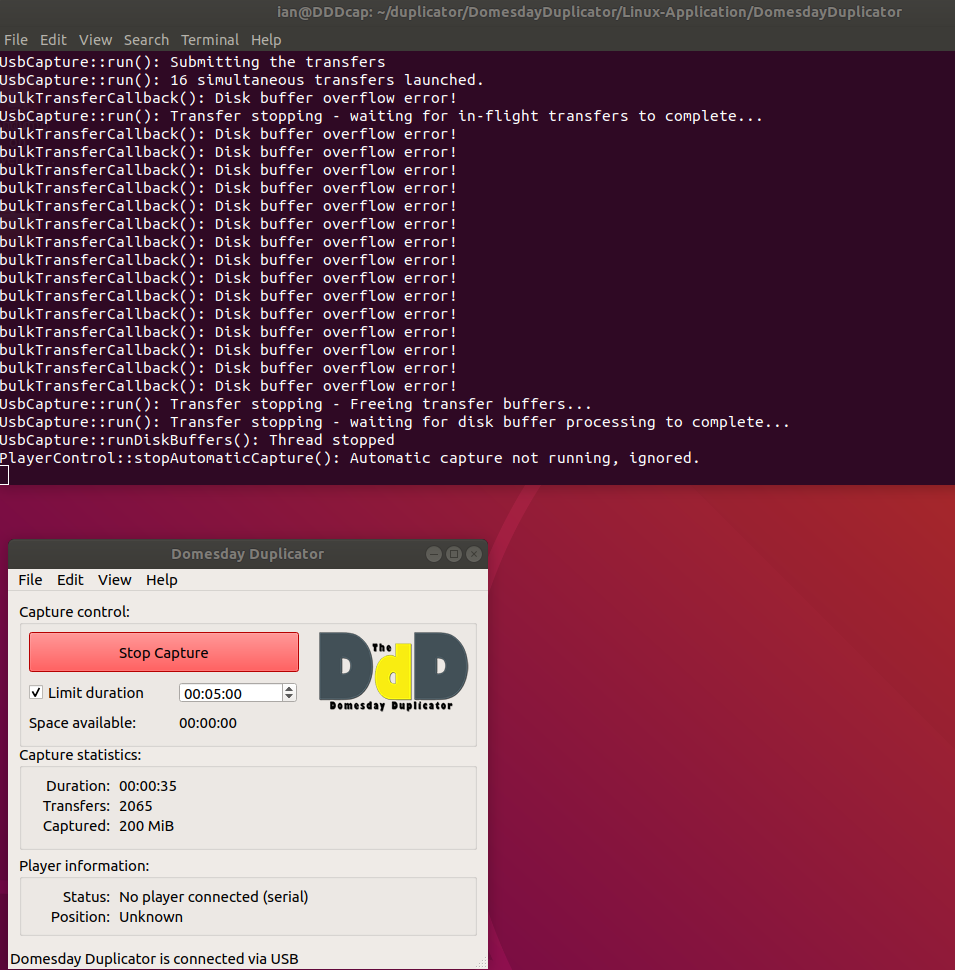Click the Stop Capture button
Viewport: 955px width, 970px height.
pyautogui.click(x=163, y=651)
